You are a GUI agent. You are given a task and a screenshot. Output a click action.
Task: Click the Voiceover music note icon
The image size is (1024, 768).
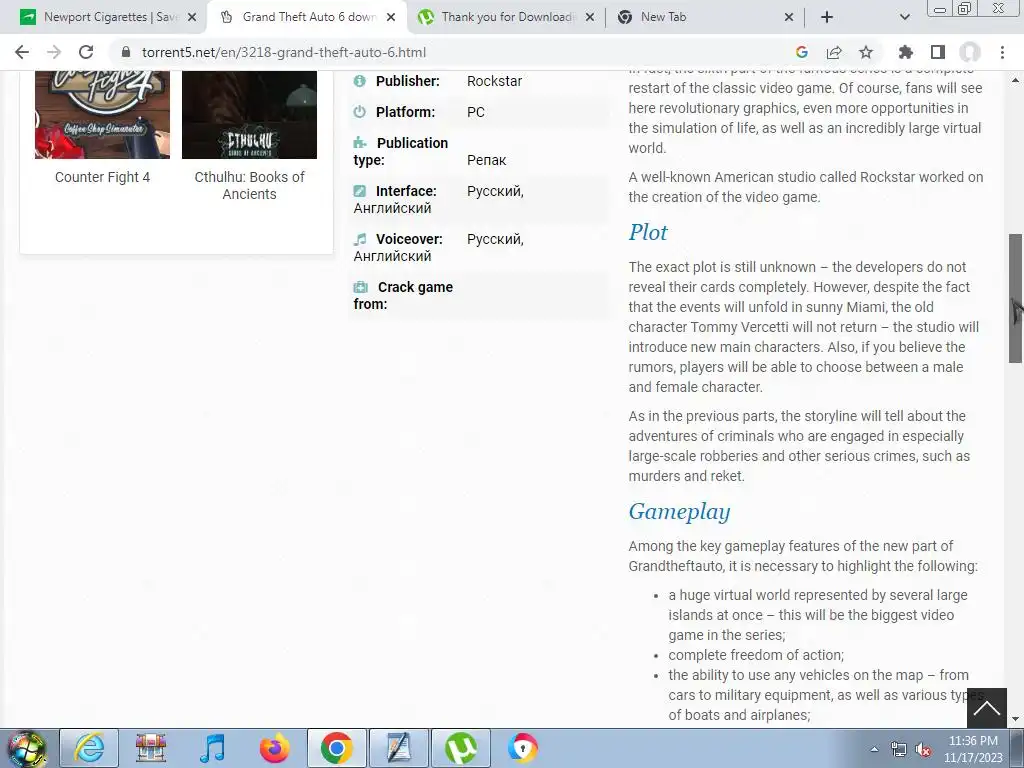(359, 239)
